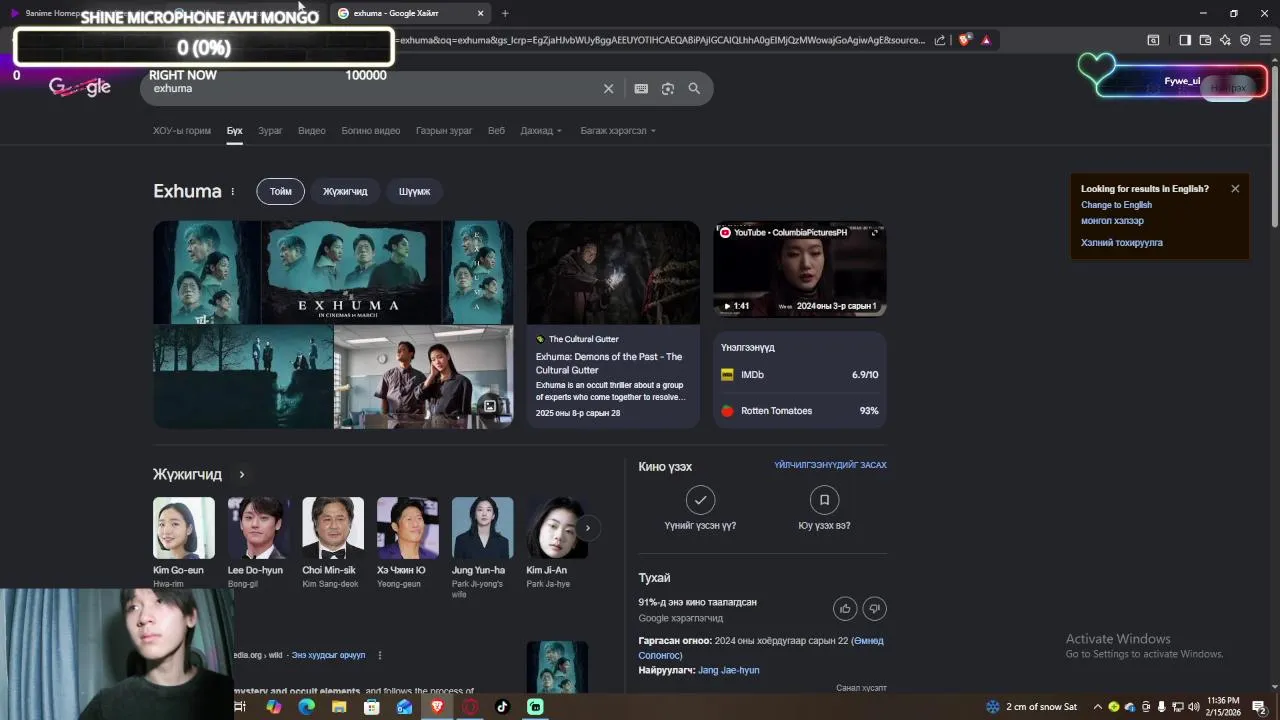The width and height of the screenshot is (1280, 720).
Task: Open Leo AI sparkle icon in toolbar
Action: point(1225,40)
